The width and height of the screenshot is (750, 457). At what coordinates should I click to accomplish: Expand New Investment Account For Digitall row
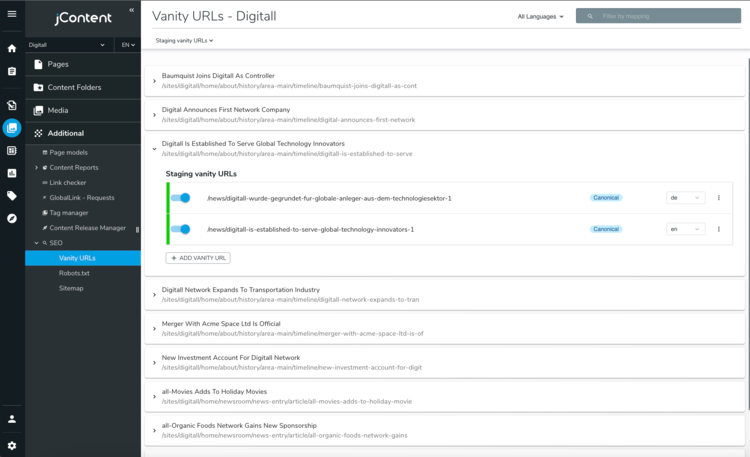154,363
